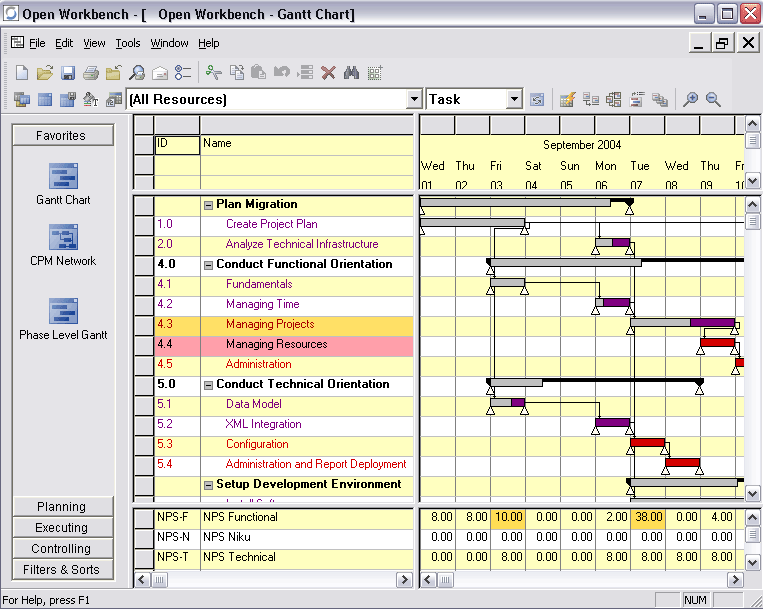Open the Tools menu

pyautogui.click(x=128, y=43)
